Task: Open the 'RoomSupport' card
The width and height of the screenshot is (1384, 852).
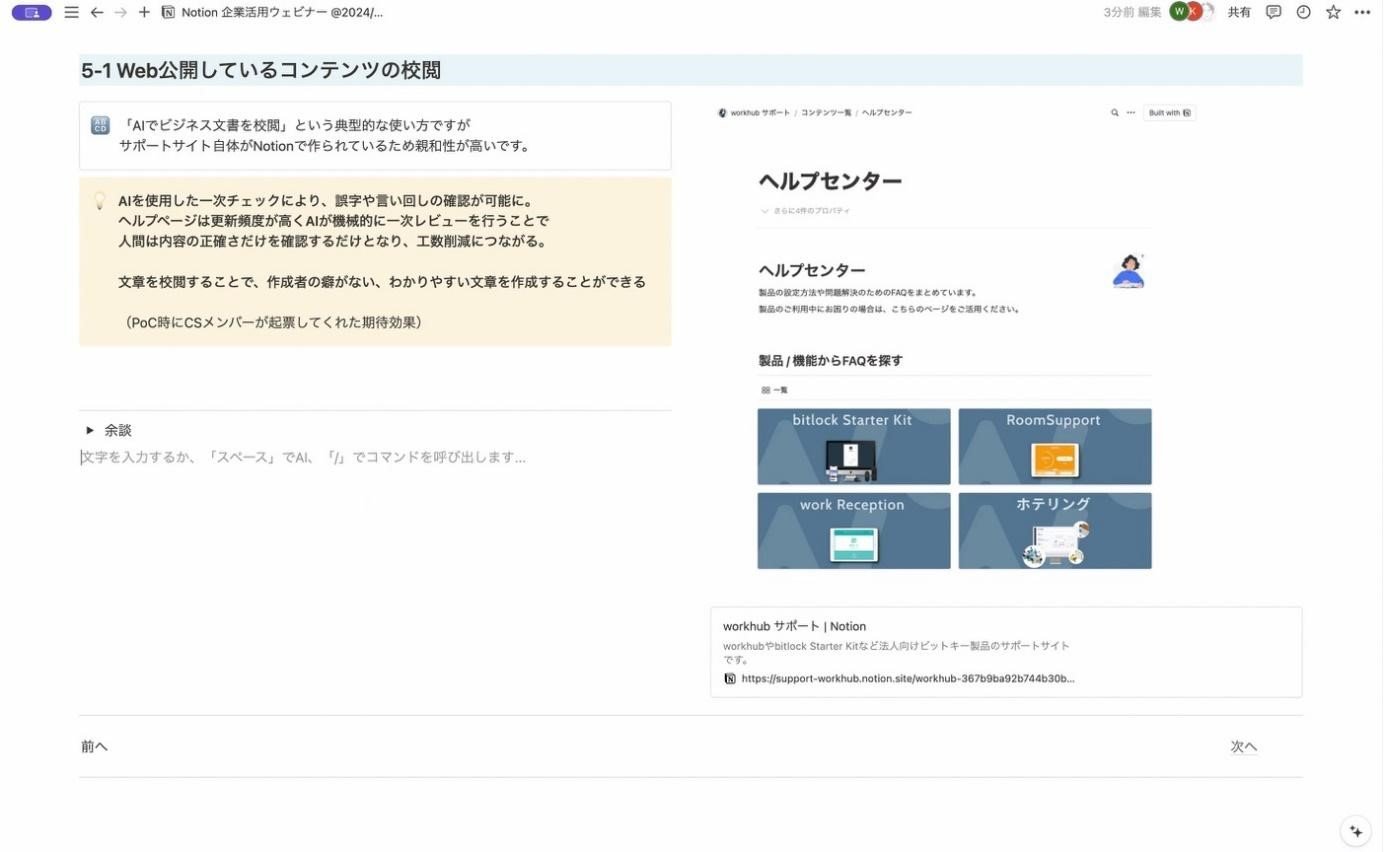Action: click(1055, 446)
